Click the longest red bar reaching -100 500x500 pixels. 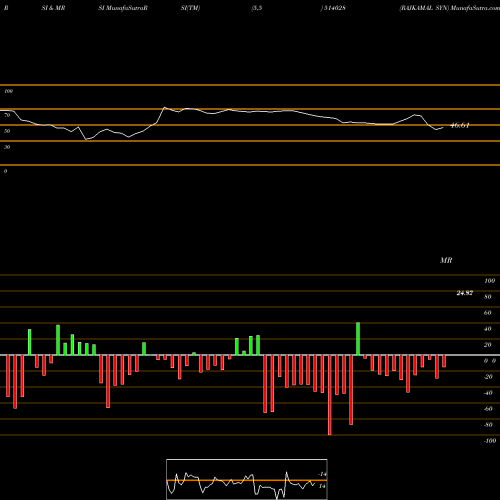(x=330, y=395)
